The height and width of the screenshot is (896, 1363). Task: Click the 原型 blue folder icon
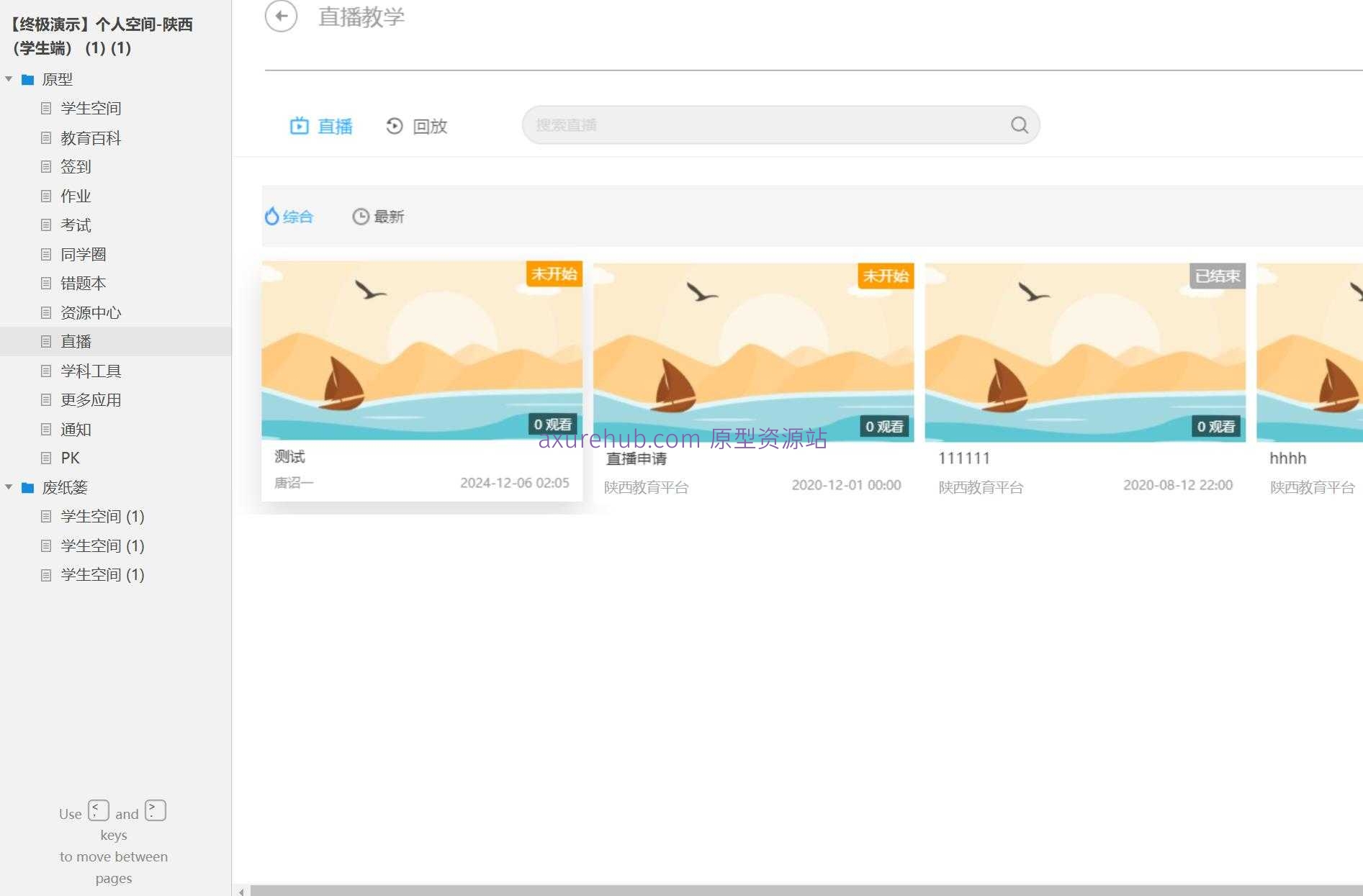pyautogui.click(x=28, y=80)
